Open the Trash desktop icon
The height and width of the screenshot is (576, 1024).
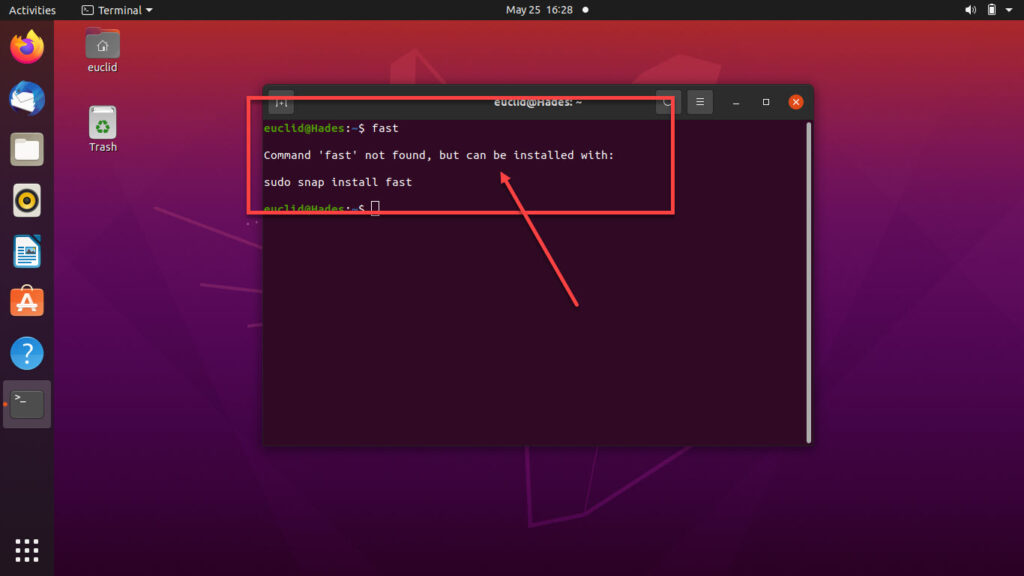pyautogui.click(x=103, y=129)
